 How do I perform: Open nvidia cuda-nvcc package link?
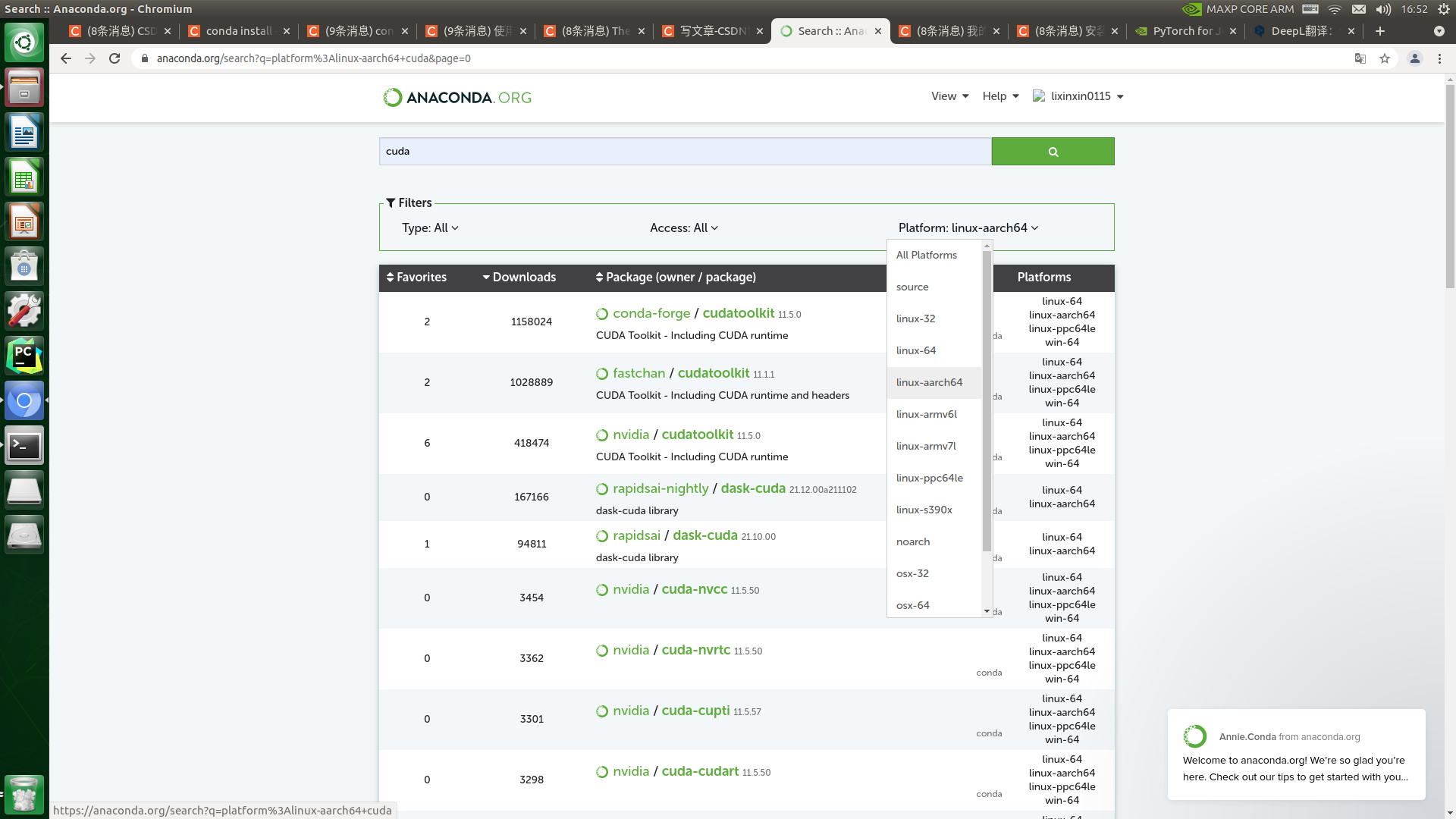694,589
